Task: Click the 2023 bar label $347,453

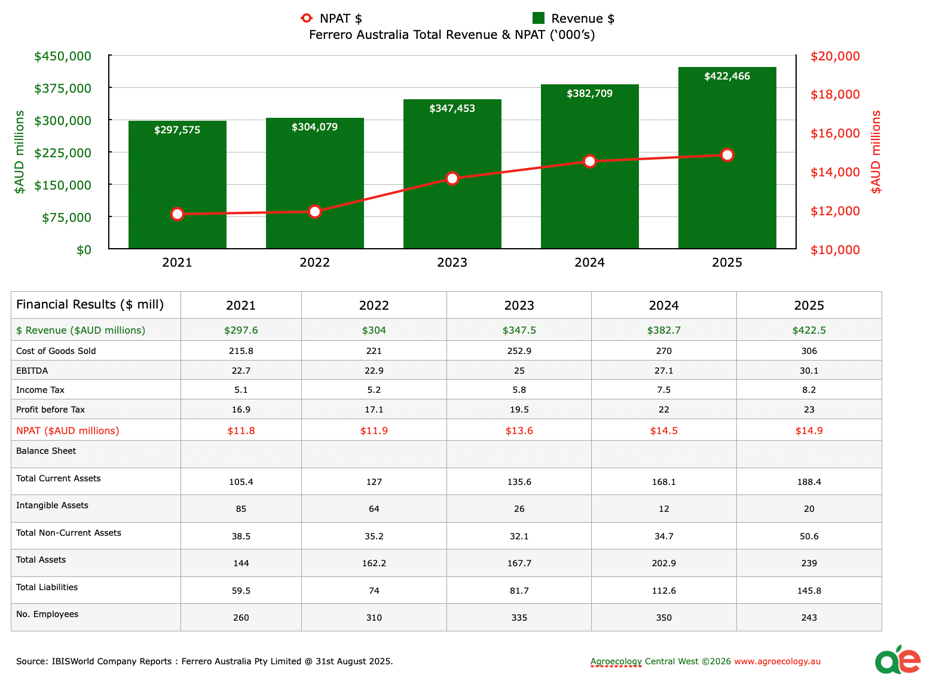Action: coord(452,108)
